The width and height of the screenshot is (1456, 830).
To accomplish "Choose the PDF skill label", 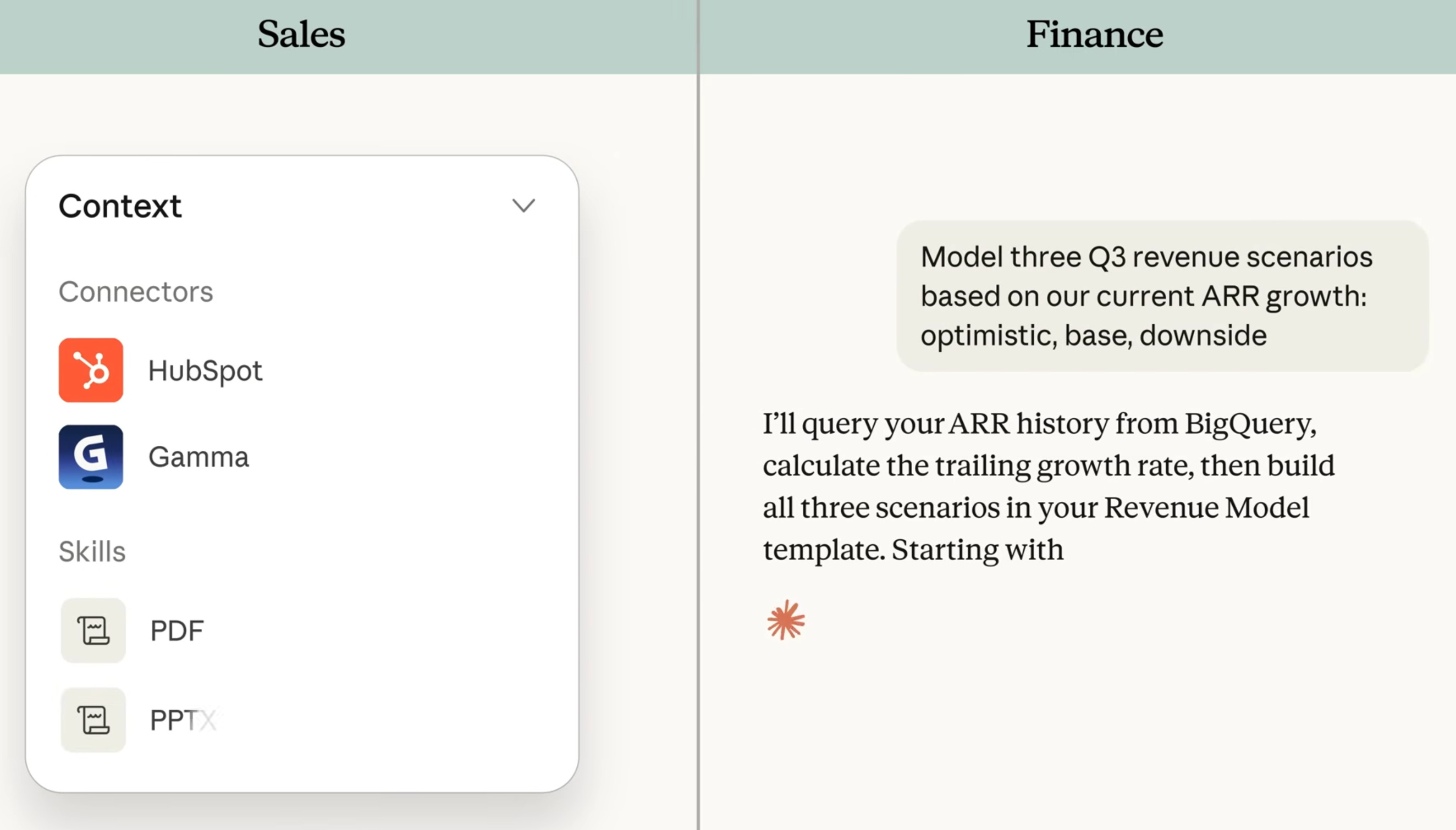I will click(x=177, y=631).
